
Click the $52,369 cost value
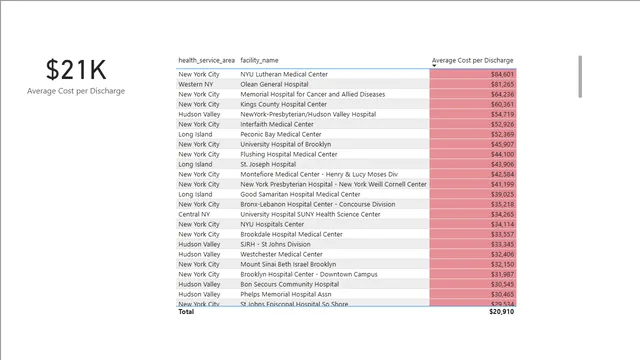tap(502, 134)
